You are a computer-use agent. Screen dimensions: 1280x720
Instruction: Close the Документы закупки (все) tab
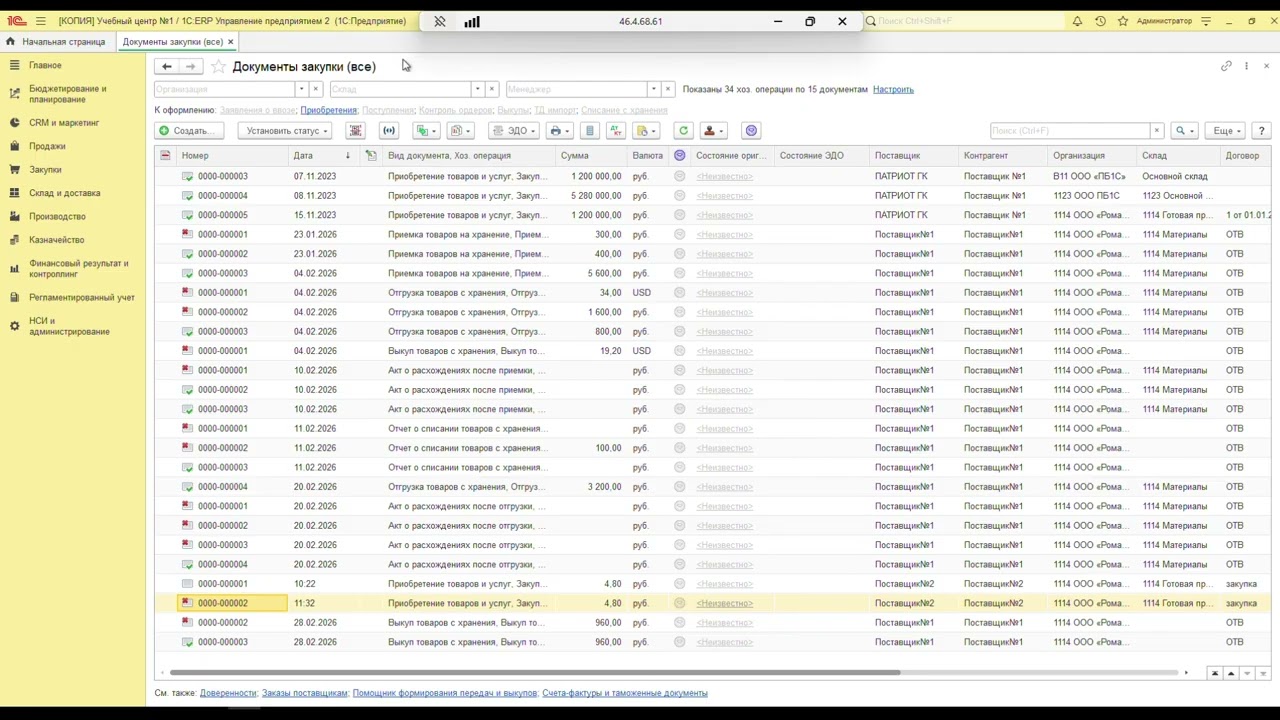click(230, 42)
